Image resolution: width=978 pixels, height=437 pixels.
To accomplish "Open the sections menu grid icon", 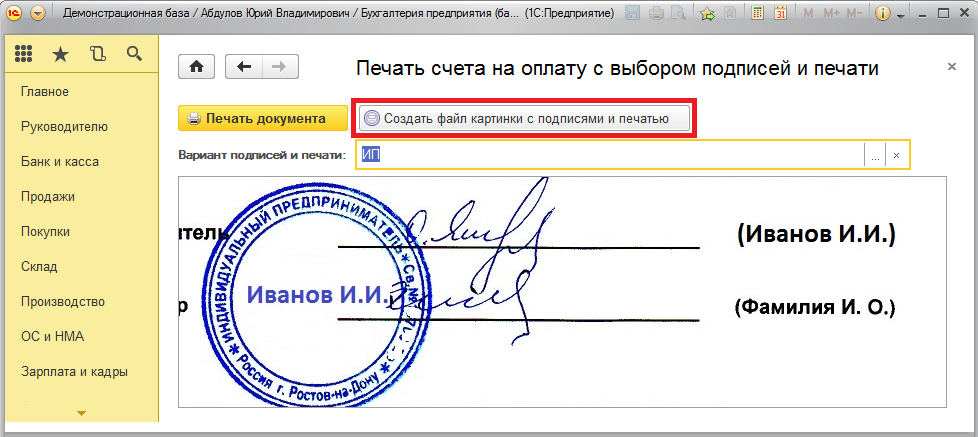I will click(24, 54).
